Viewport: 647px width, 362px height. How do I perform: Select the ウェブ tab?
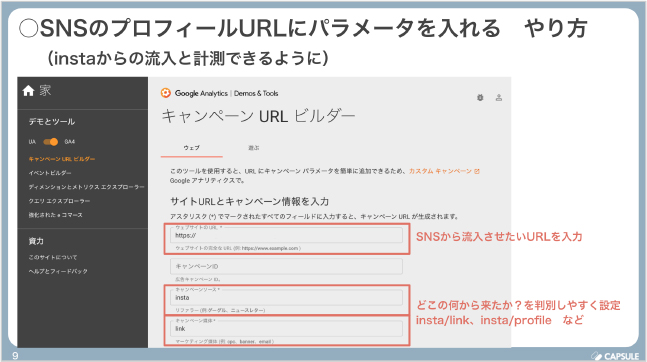pos(191,148)
